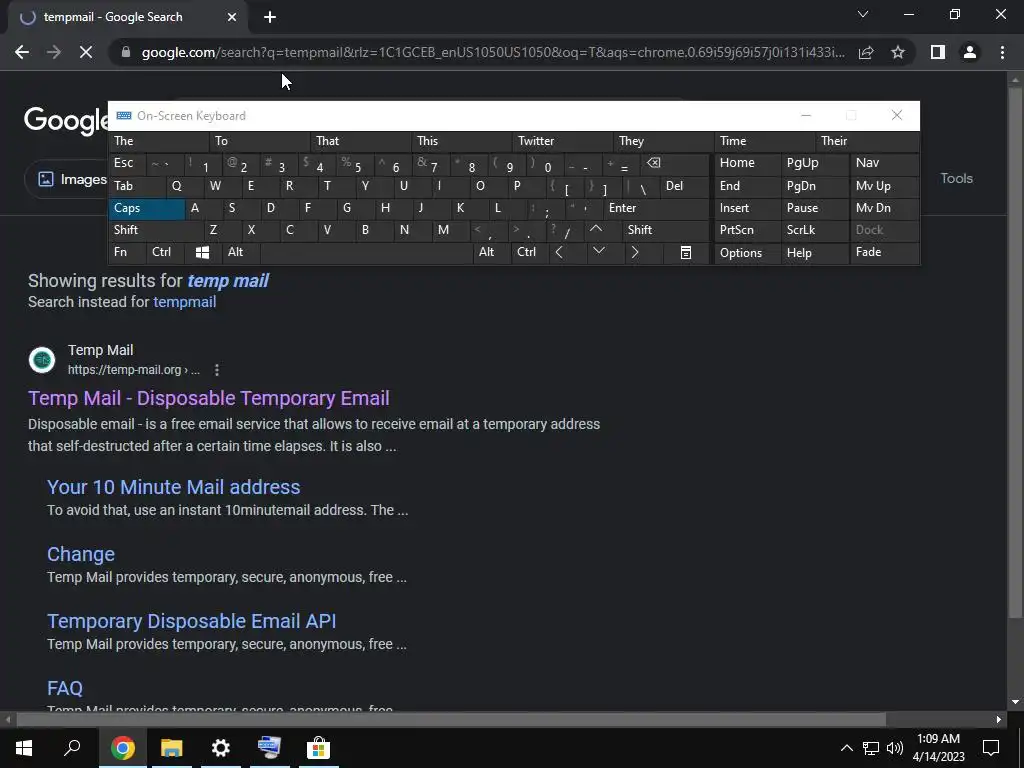Open 'Temporary Disposable Email API' sitelink
Screen dimensions: 1024x768
pos(191,621)
